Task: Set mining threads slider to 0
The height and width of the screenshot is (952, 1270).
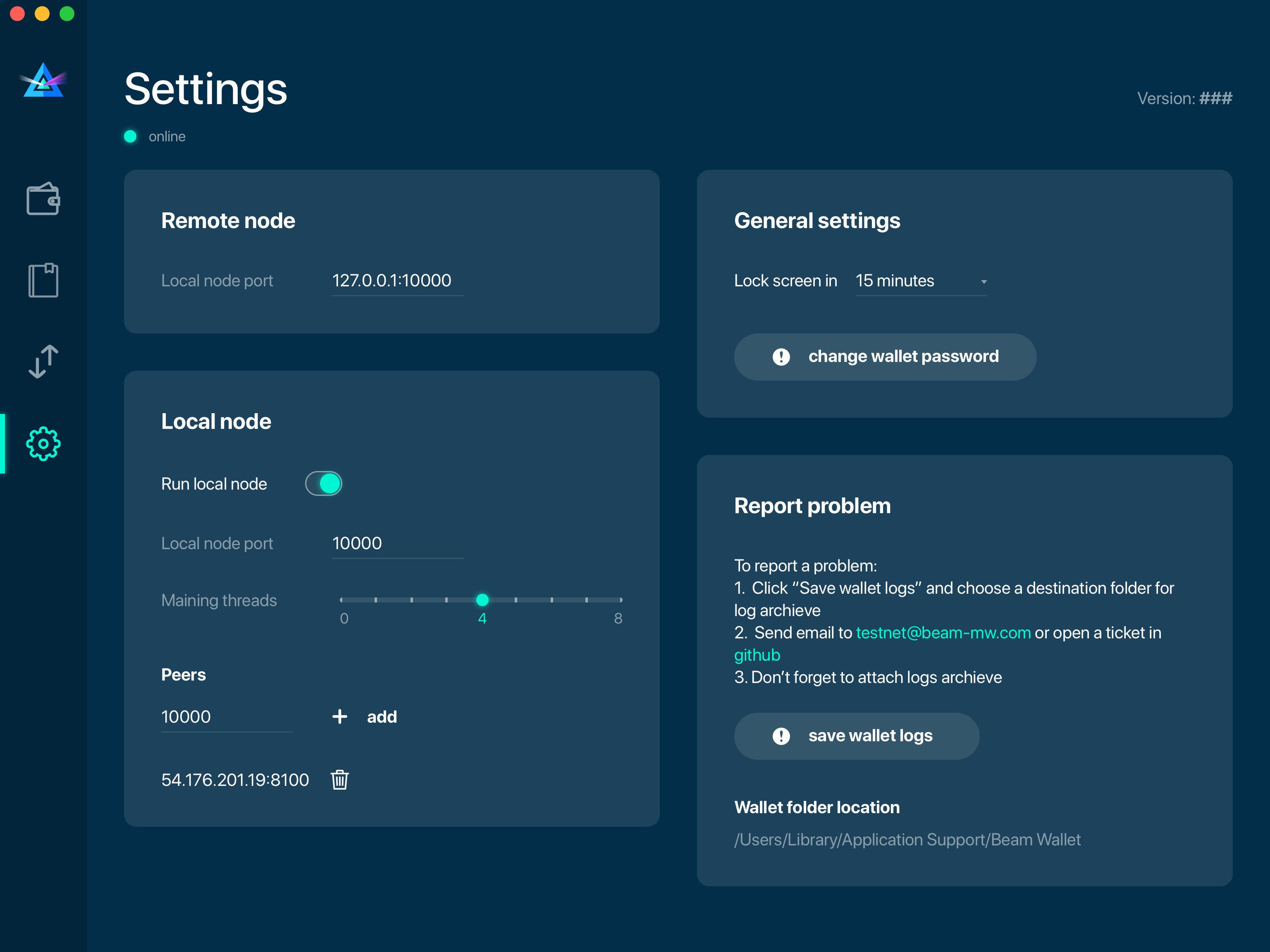Action: tap(341, 600)
